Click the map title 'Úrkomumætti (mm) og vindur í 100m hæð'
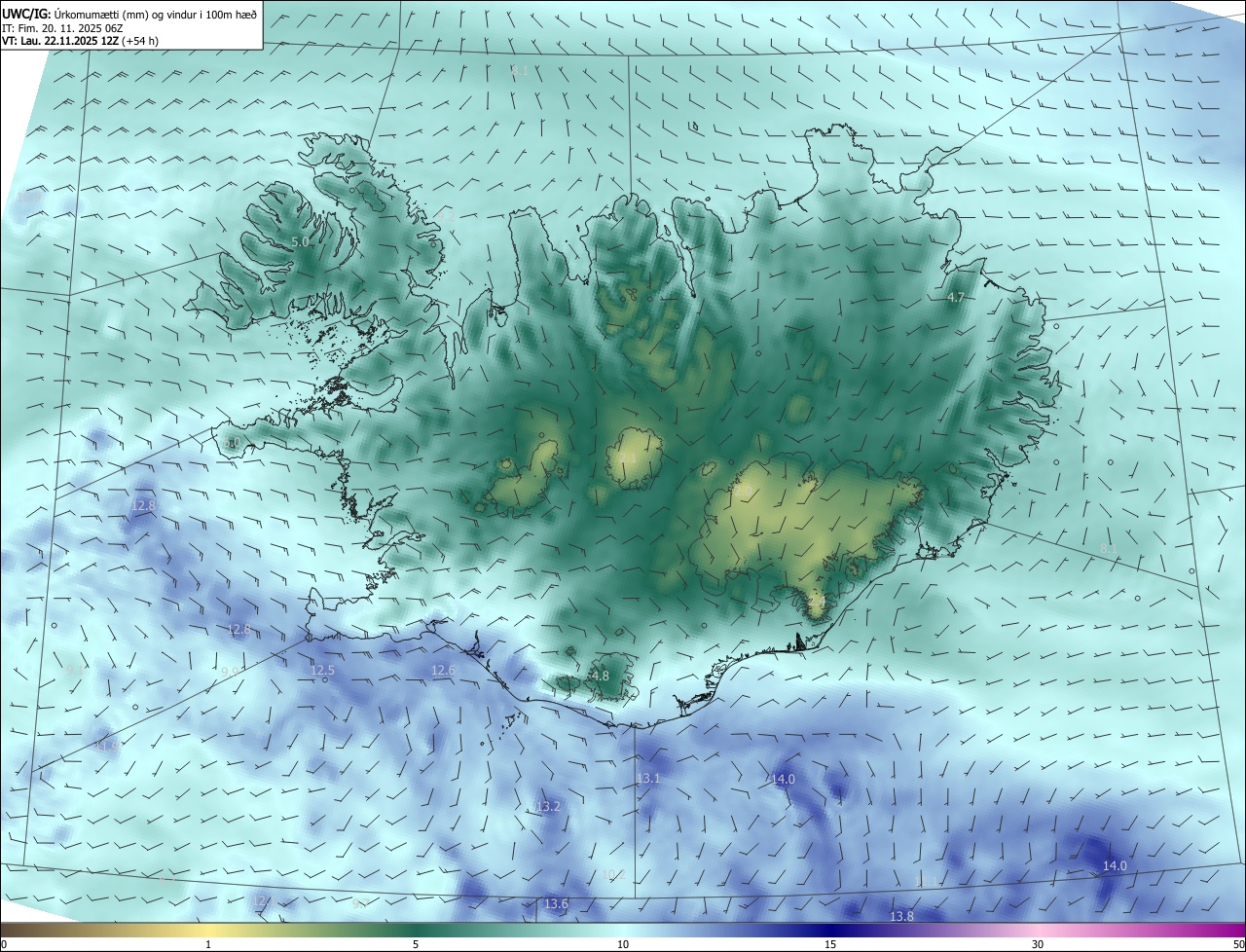This screenshot has width=1246, height=952. click(156, 15)
